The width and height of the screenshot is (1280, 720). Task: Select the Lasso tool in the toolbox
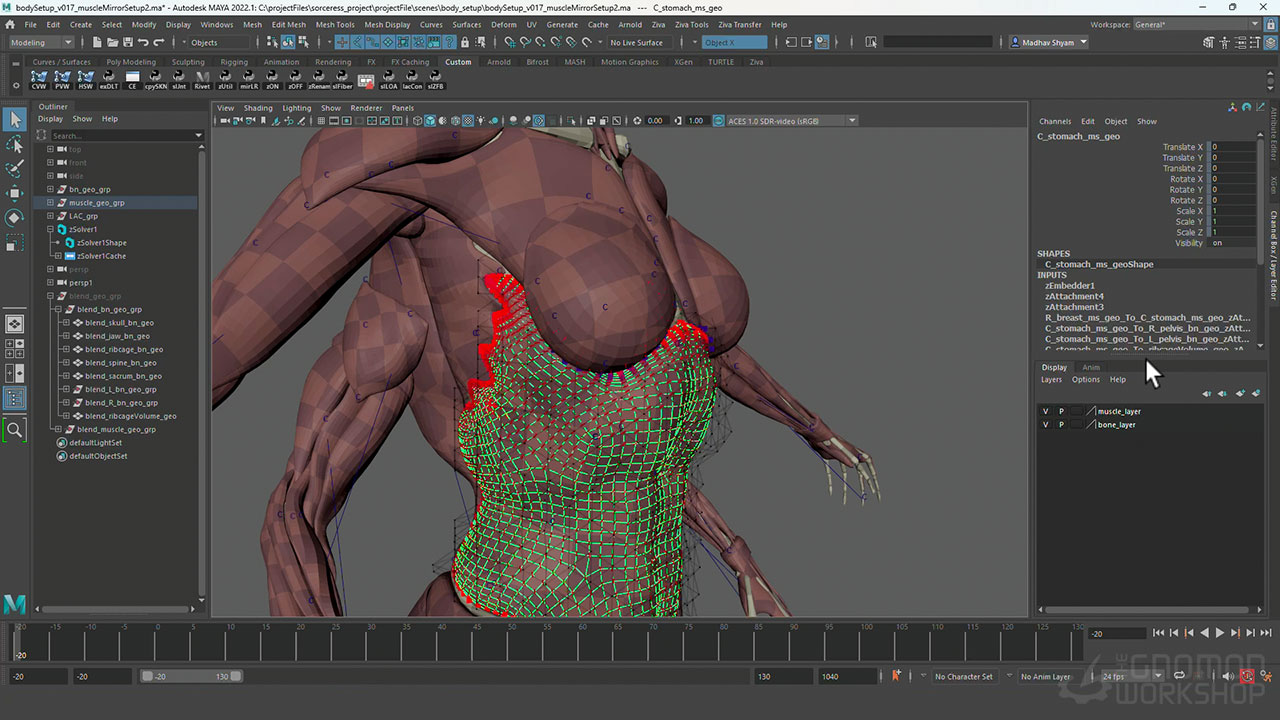[x=15, y=144]
